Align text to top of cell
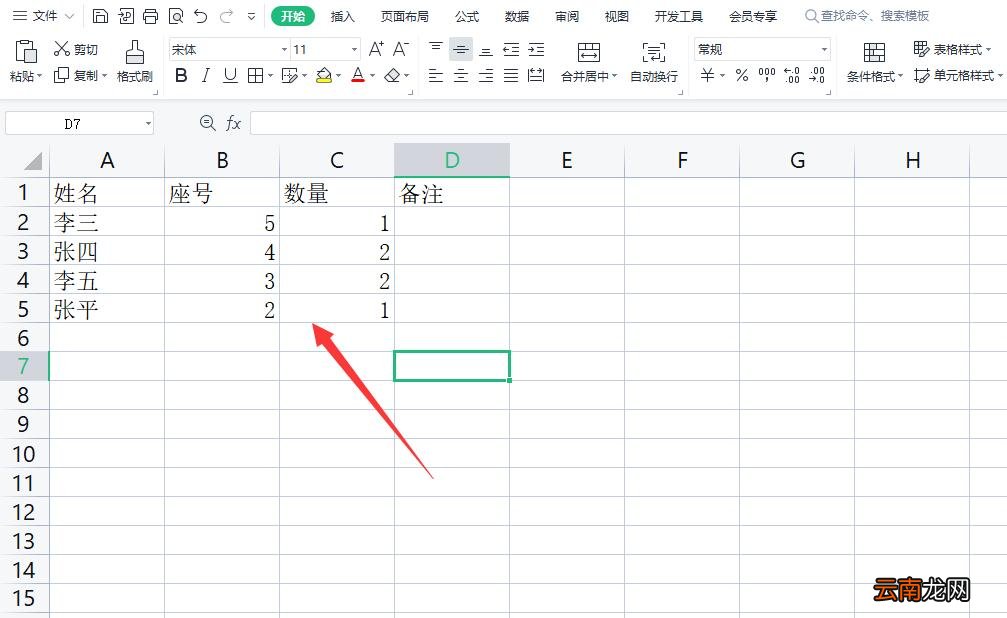The height and width of the screenshot is (618, 1007). (436, 49)
